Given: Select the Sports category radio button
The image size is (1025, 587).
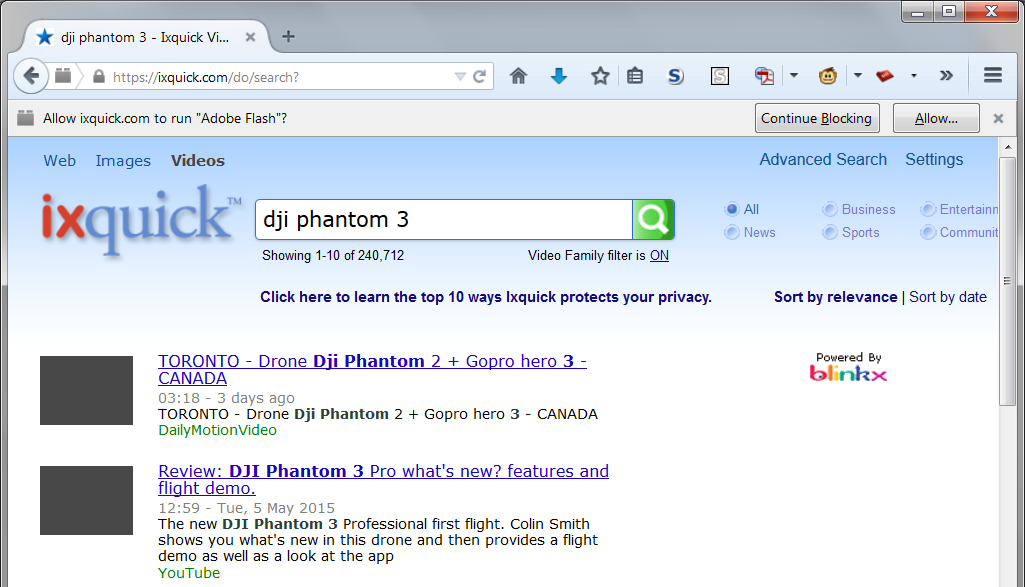Looking at the screenshot, I should click(830, 232).
